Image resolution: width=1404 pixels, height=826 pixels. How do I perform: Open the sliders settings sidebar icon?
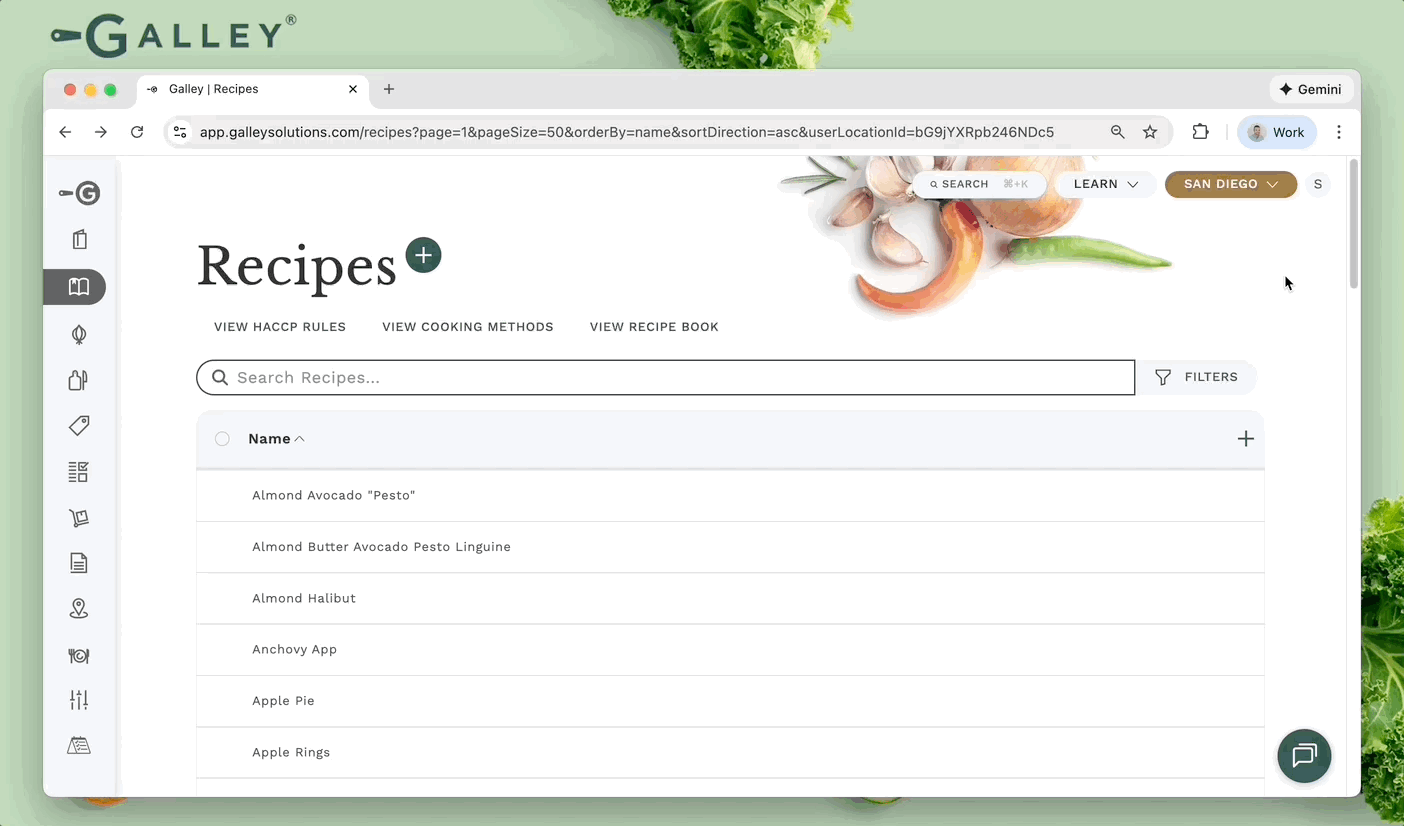click(x=79, y=700)
